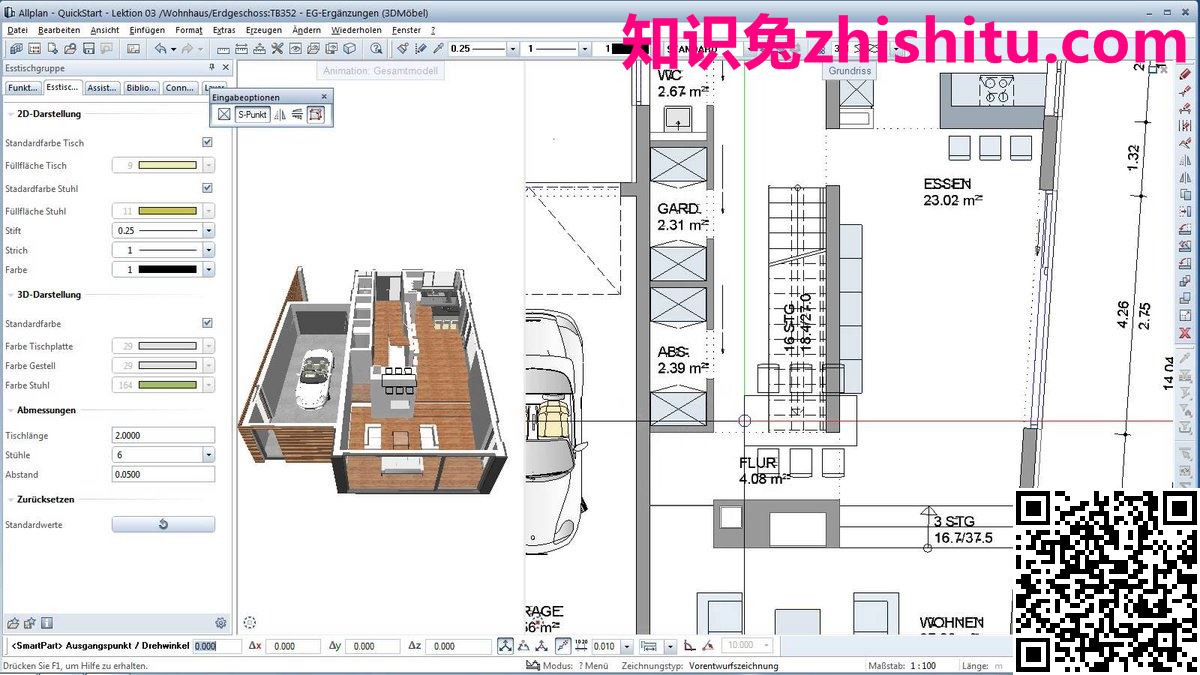Click the Maßstab 1 : 100 status value
Viewport: 1200px width, 675px height.
point(921,666)
